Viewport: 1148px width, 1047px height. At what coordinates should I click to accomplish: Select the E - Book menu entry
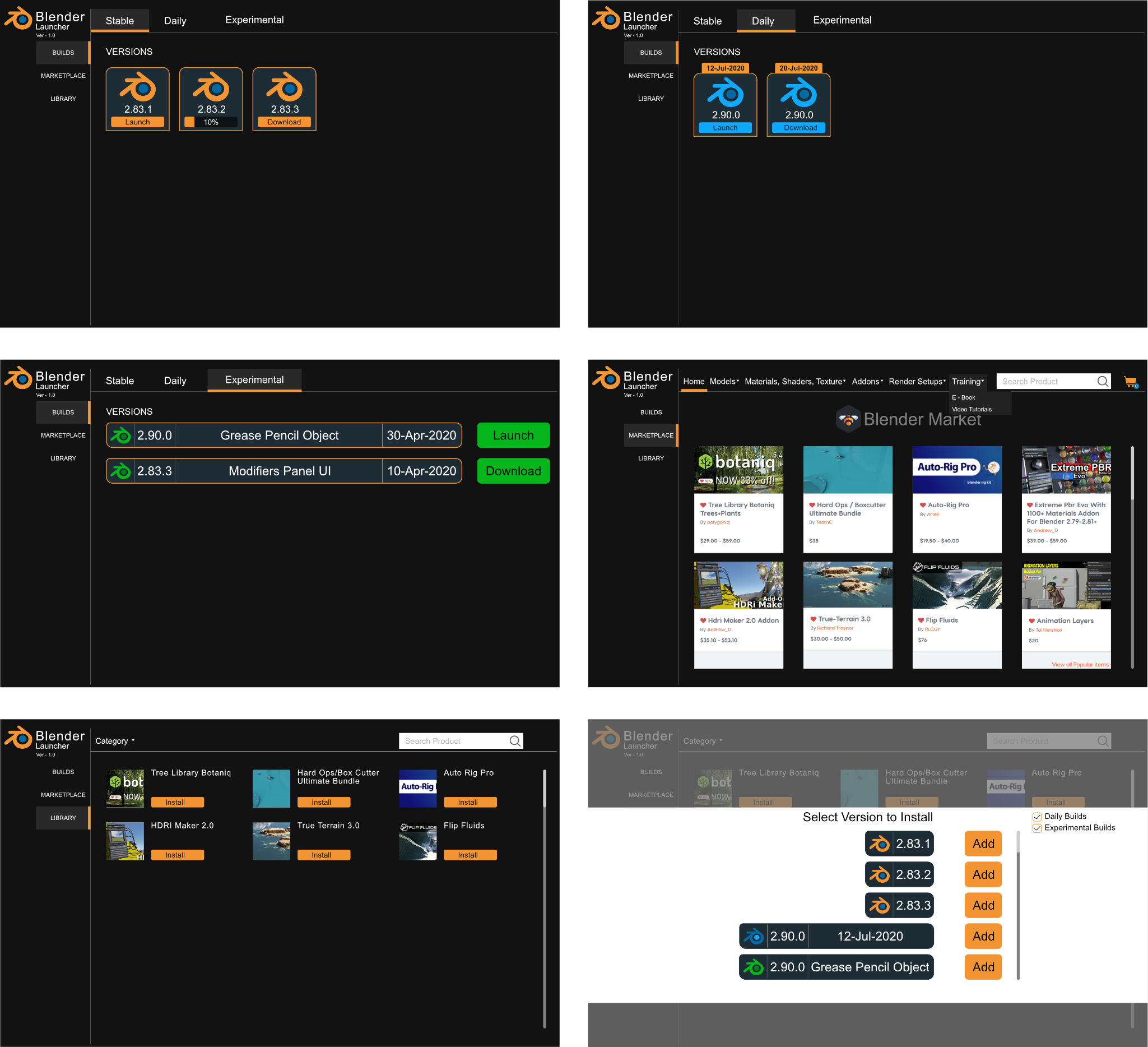(963, 397)
